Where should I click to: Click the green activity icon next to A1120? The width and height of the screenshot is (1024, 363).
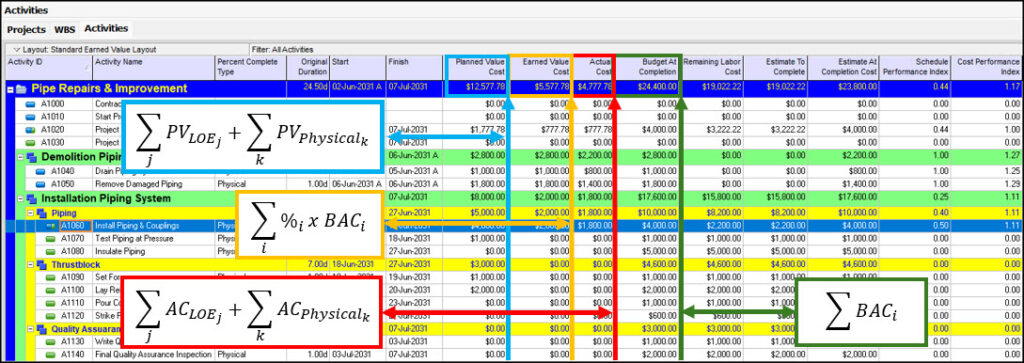pos(51,316)
